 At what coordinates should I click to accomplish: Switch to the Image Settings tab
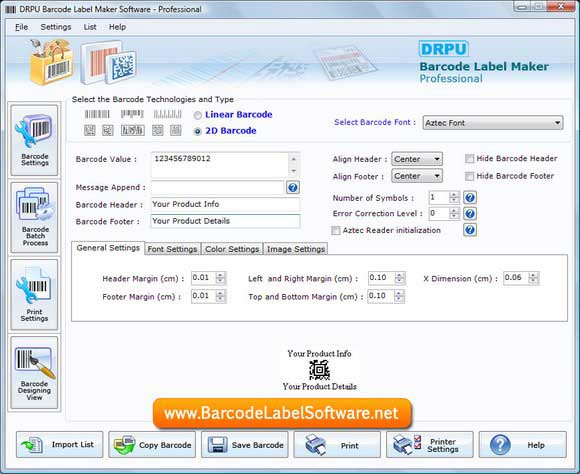coord(296,249)
